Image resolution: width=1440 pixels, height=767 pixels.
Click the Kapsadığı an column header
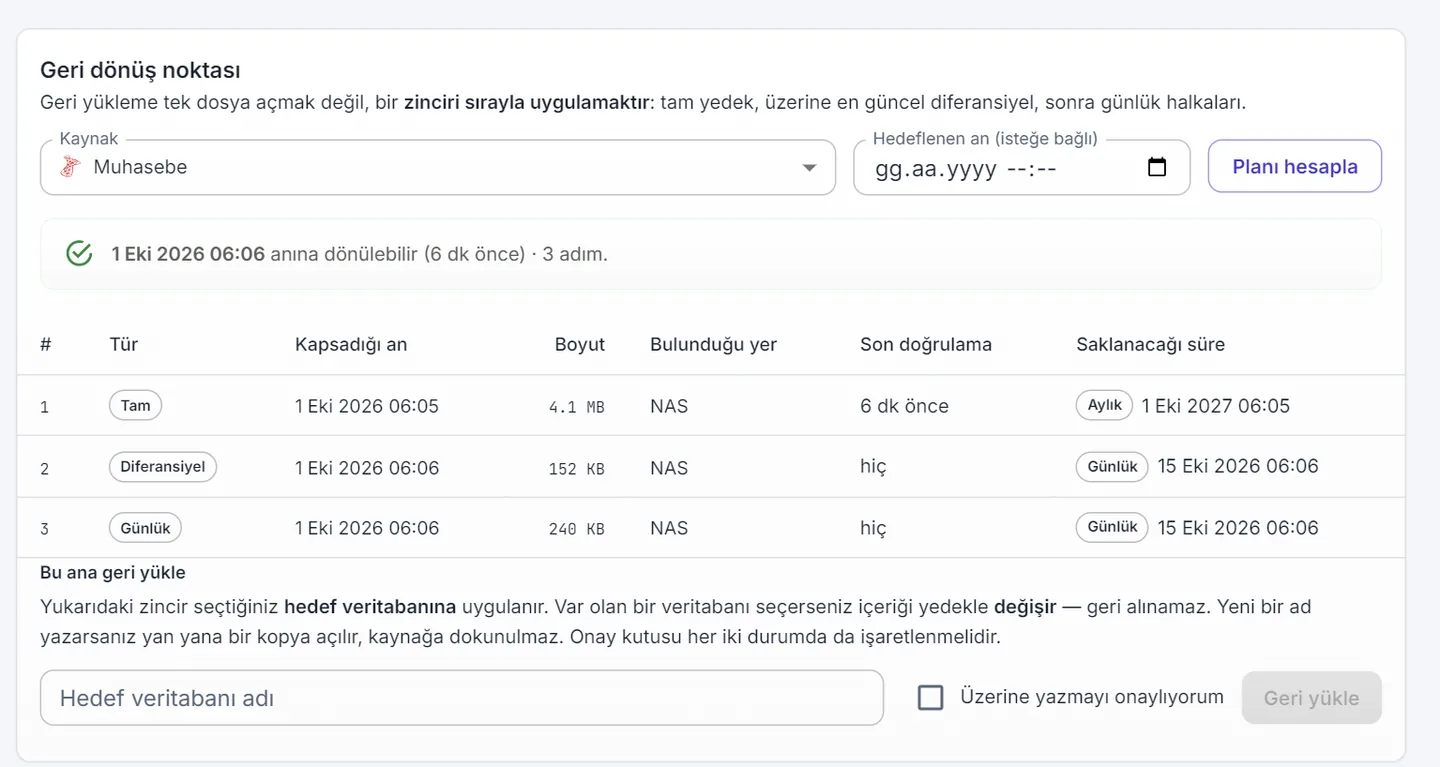(x=351, y=345)
